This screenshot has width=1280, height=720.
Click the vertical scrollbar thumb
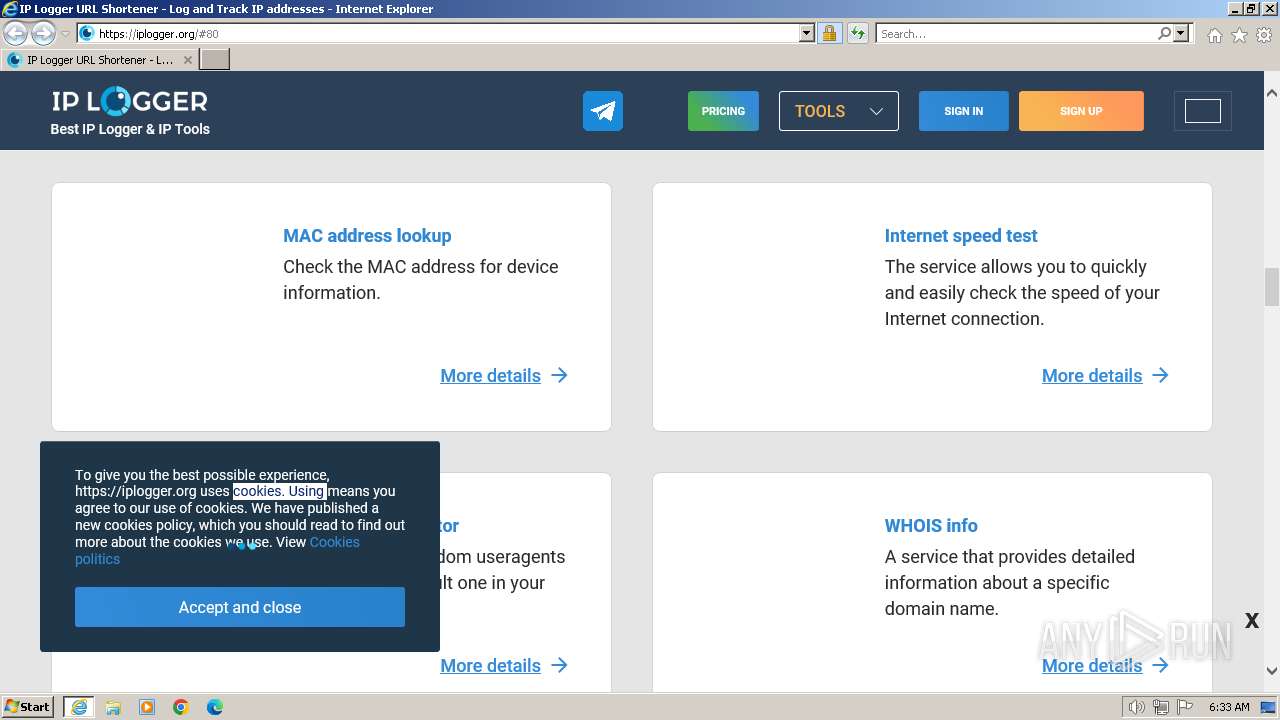[1272, 287]
